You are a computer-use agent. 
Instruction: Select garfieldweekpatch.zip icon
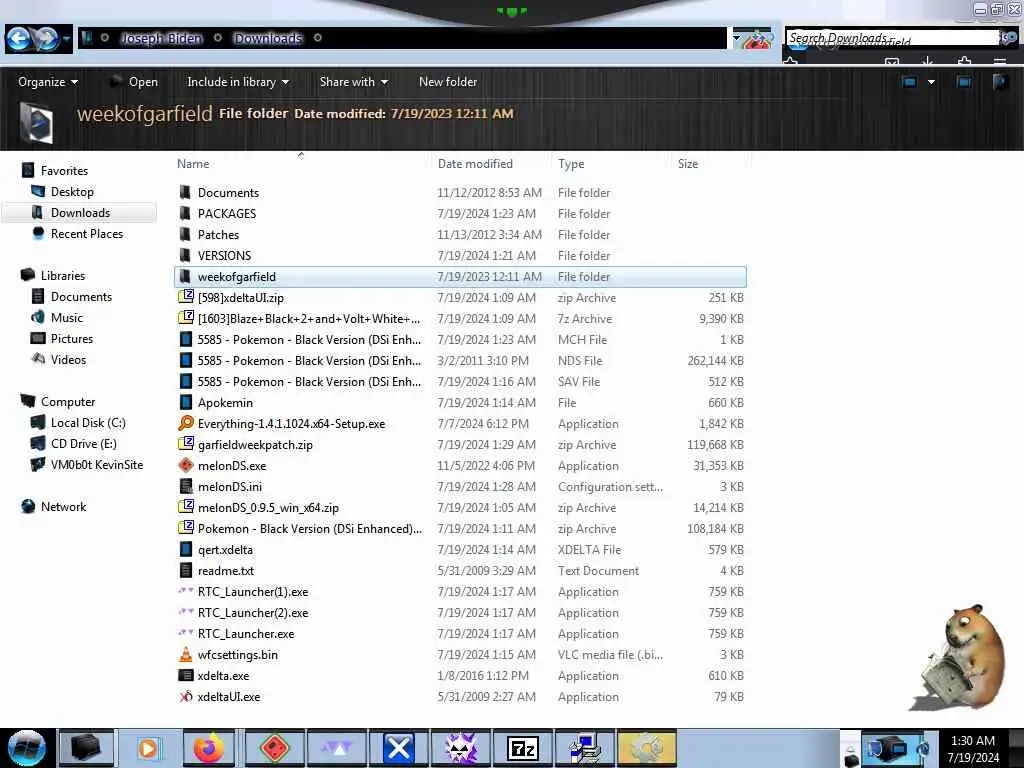point(186,444)
